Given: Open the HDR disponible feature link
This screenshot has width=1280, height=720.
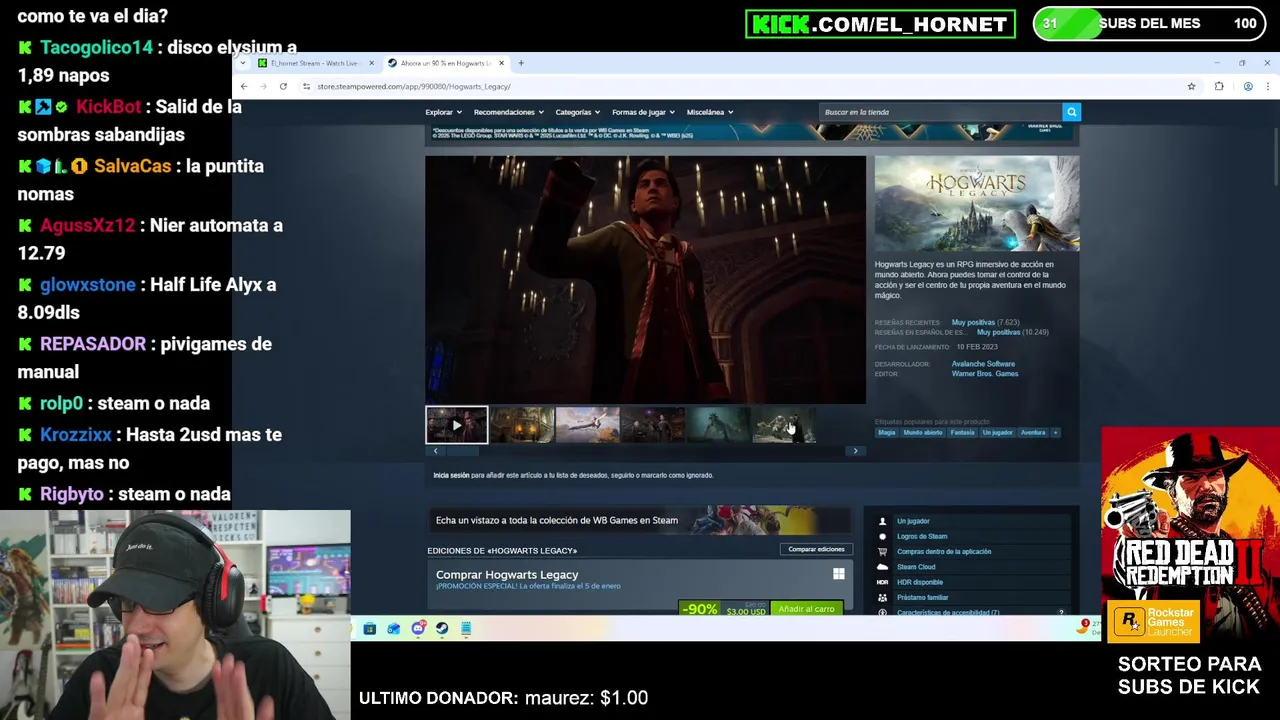Looking at the screenshot, I should point(920,582).
